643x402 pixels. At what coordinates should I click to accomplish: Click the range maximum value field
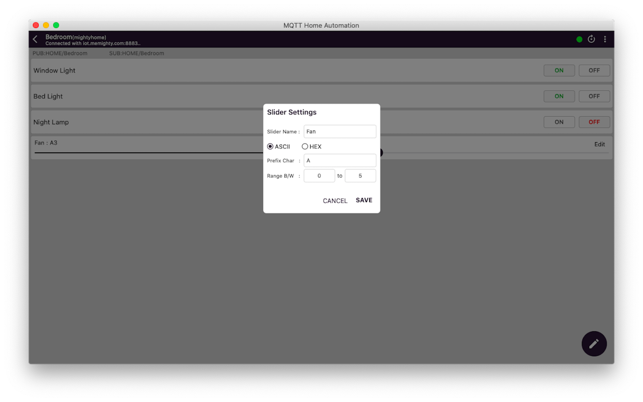[x=360, y=176]
